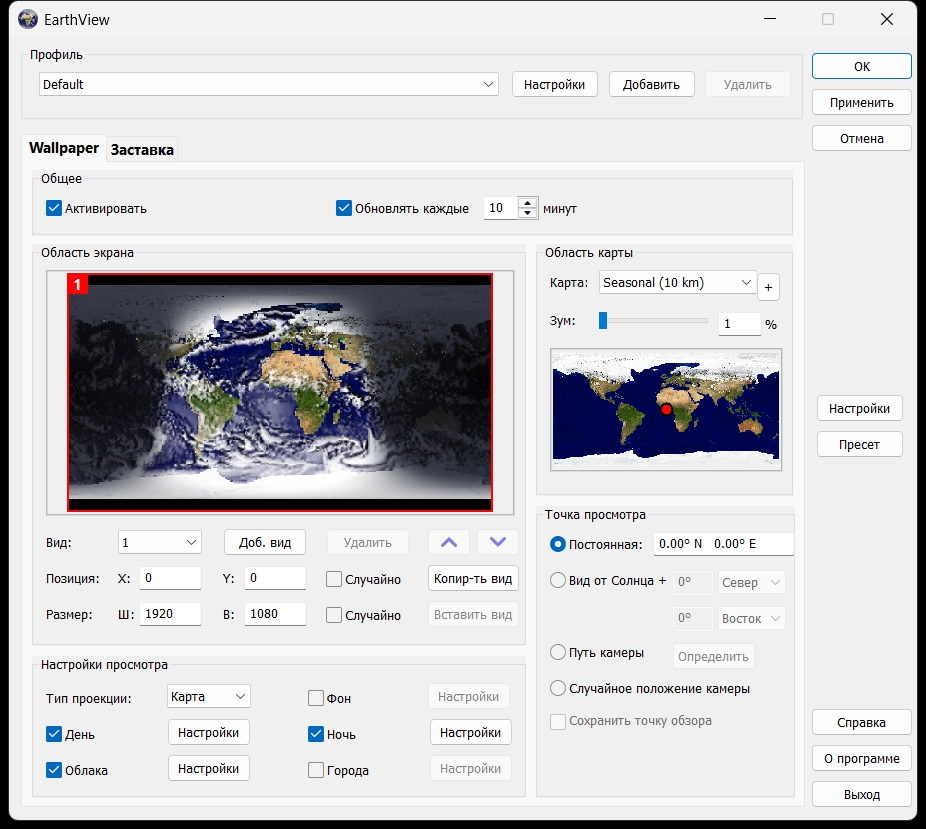Click the up arrow view button

click(x=449, y=542)
